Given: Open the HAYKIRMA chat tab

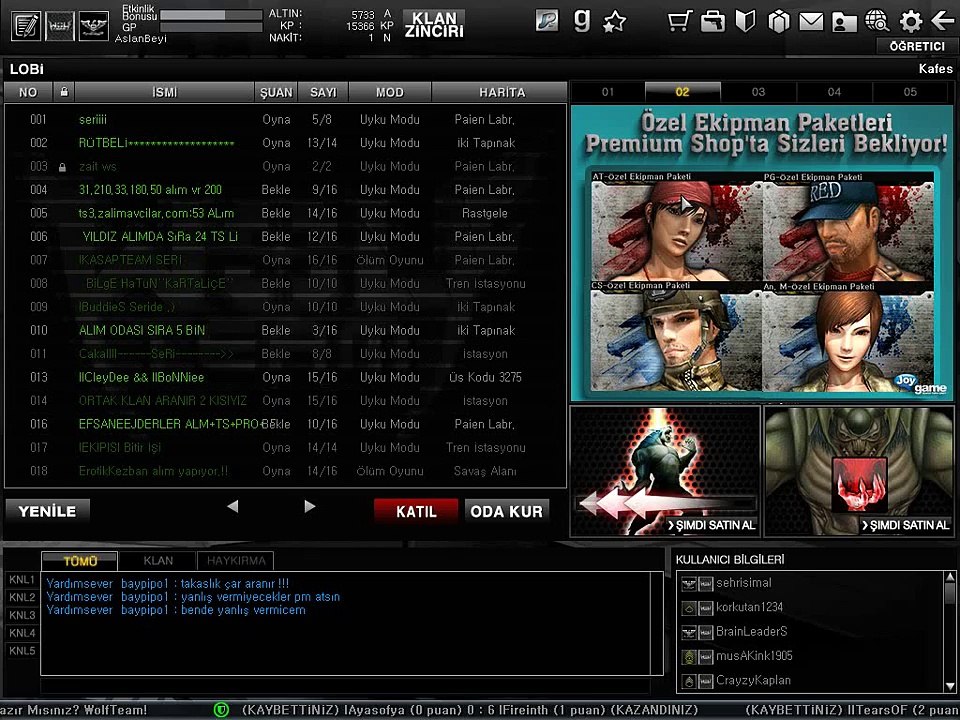Looking at the screenshot, I should click(x=236, y=561).
